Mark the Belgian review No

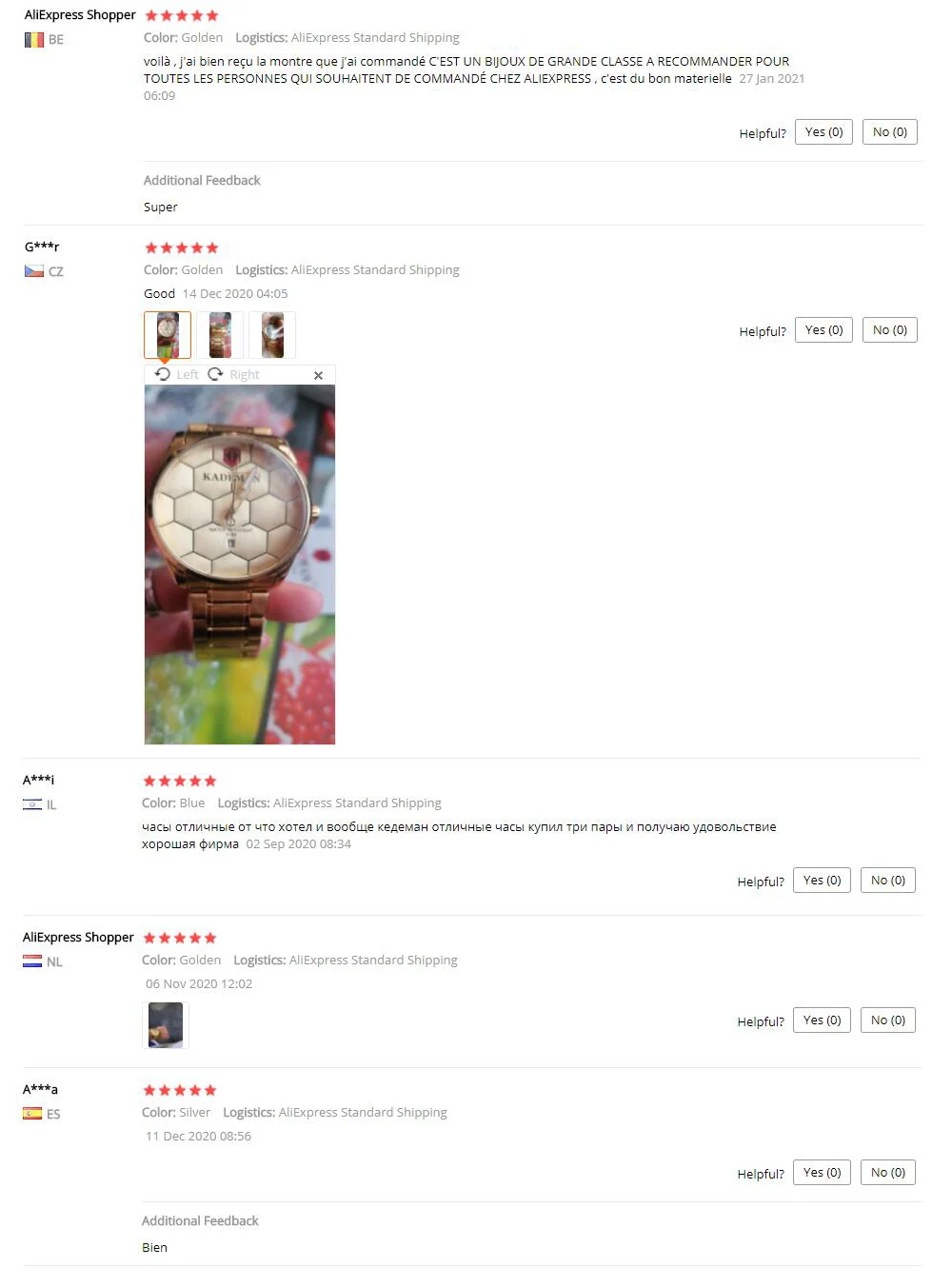pos(890,132)
